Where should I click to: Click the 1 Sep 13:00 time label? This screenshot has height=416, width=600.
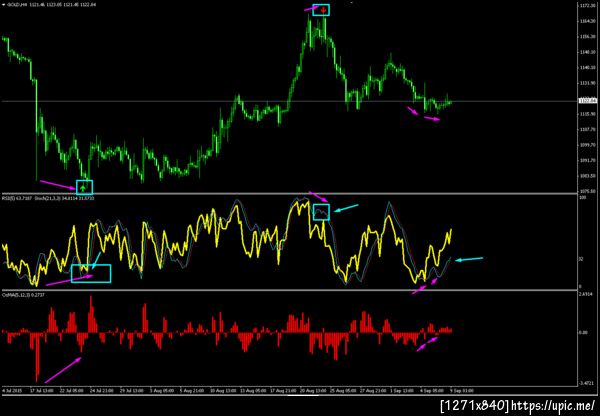(x=400, y=392)
